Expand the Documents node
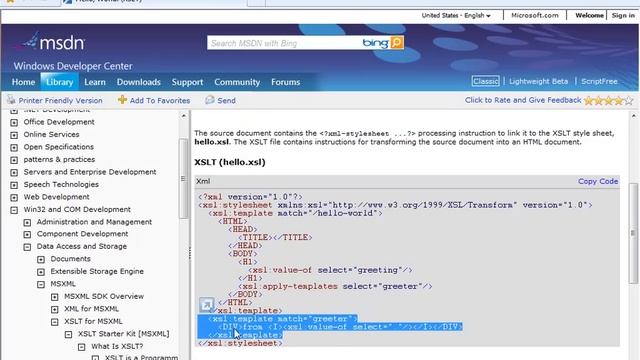 tap(41, 260)
